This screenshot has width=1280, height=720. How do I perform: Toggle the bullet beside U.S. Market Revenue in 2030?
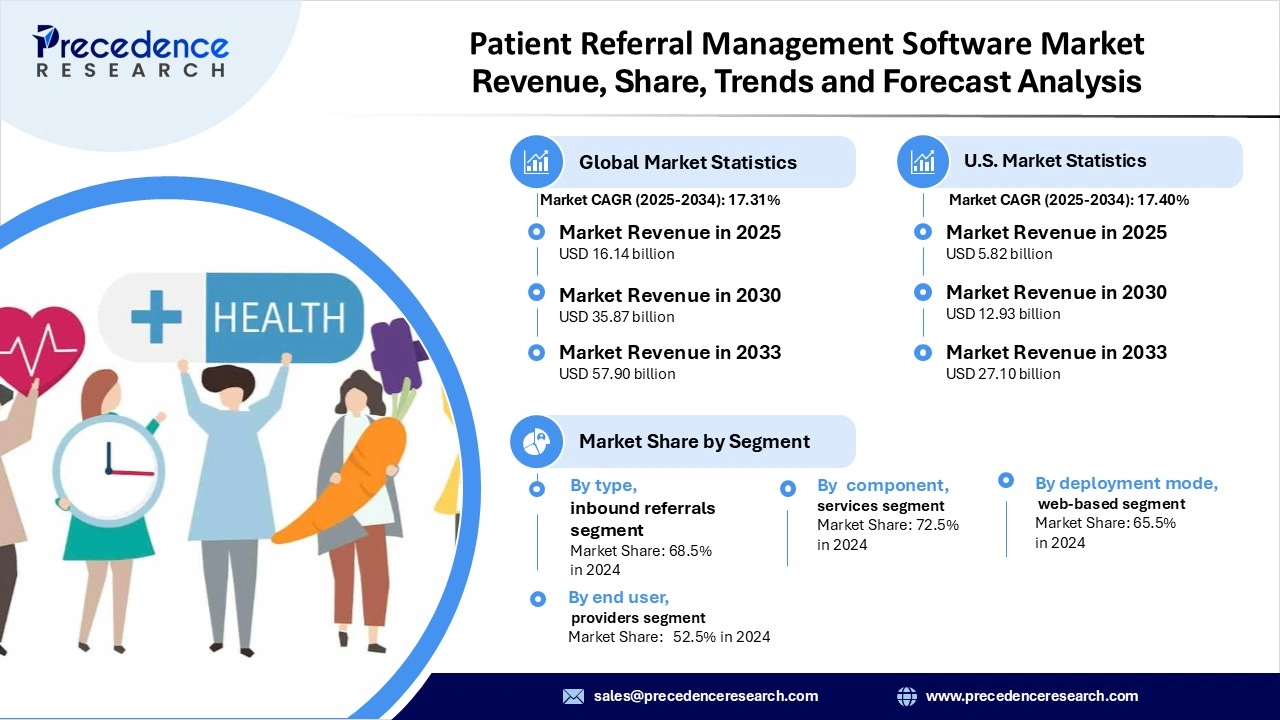click(922, 292)
